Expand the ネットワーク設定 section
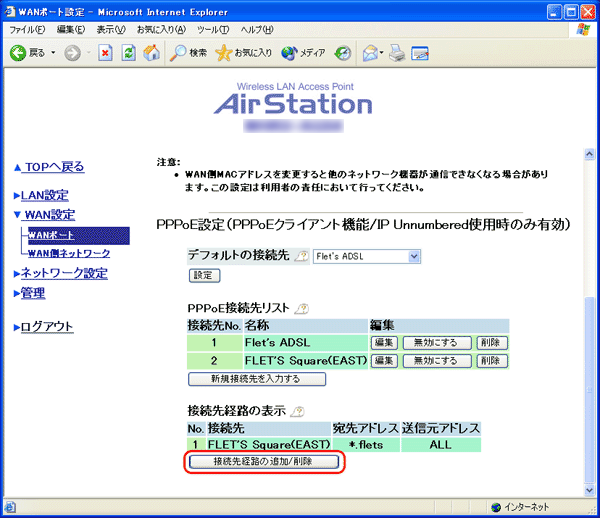This screenshot has width=600, height=518. (x=17, y=274)
